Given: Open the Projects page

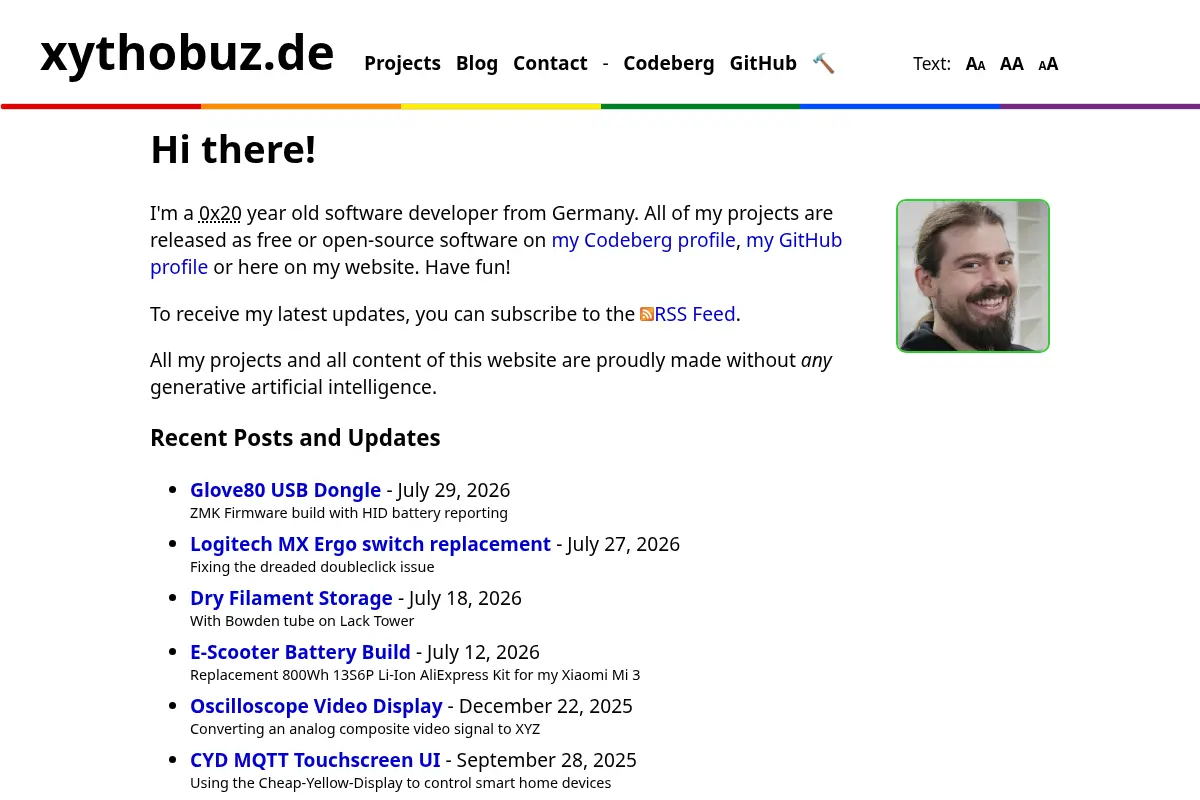Looking at the screenshot, I should click(x=402, y=63).
